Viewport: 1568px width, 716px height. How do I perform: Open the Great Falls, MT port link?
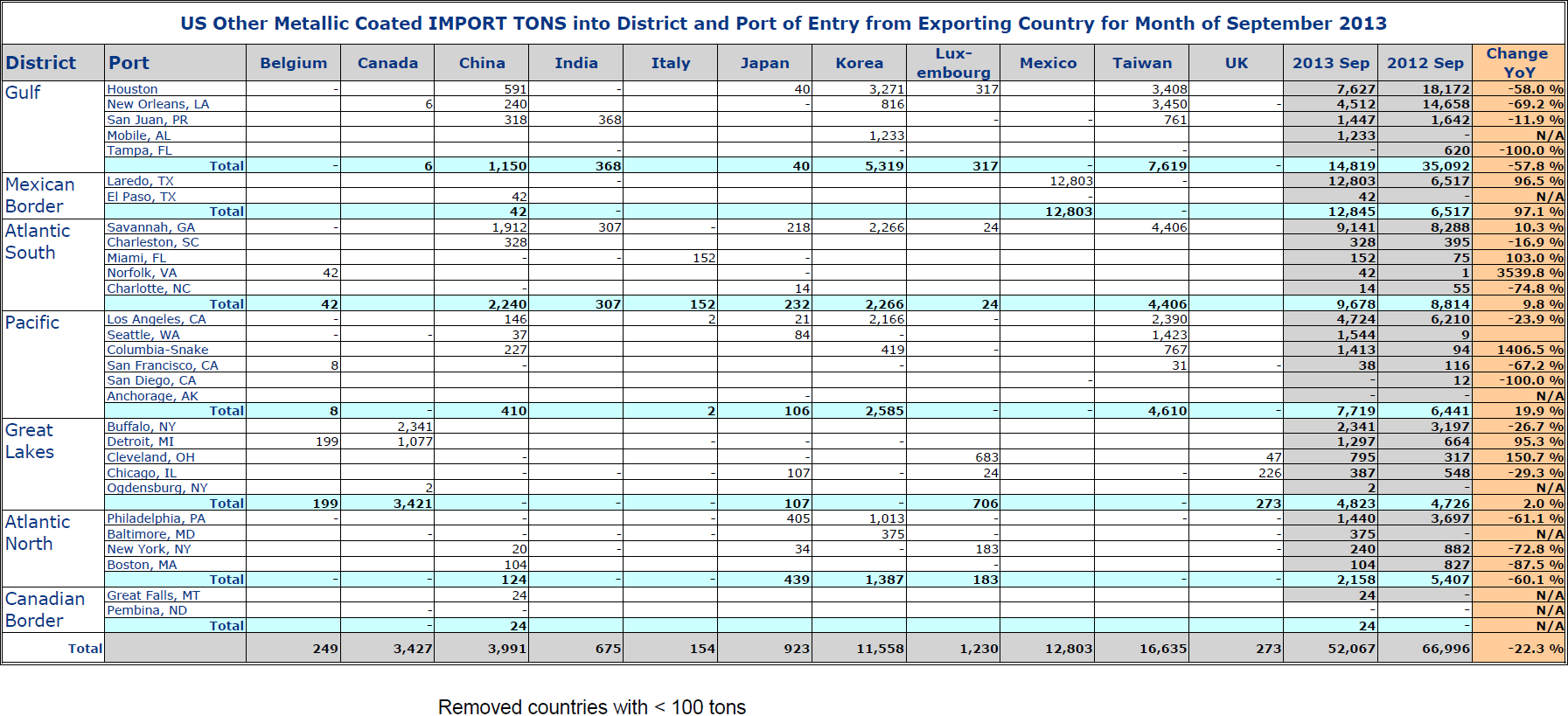coord(153,595)
